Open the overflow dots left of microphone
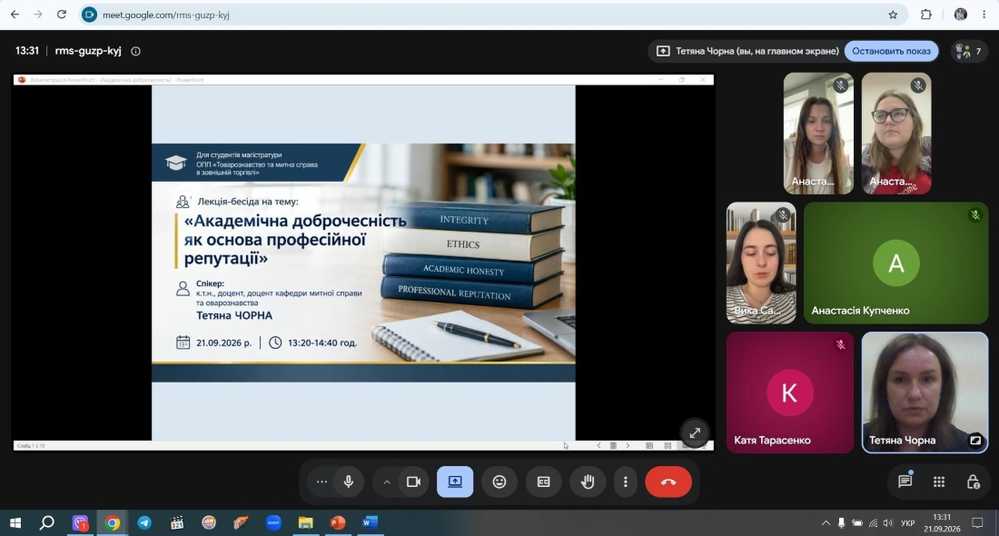This screenshot has height=536, width=999. pos(322,482)
